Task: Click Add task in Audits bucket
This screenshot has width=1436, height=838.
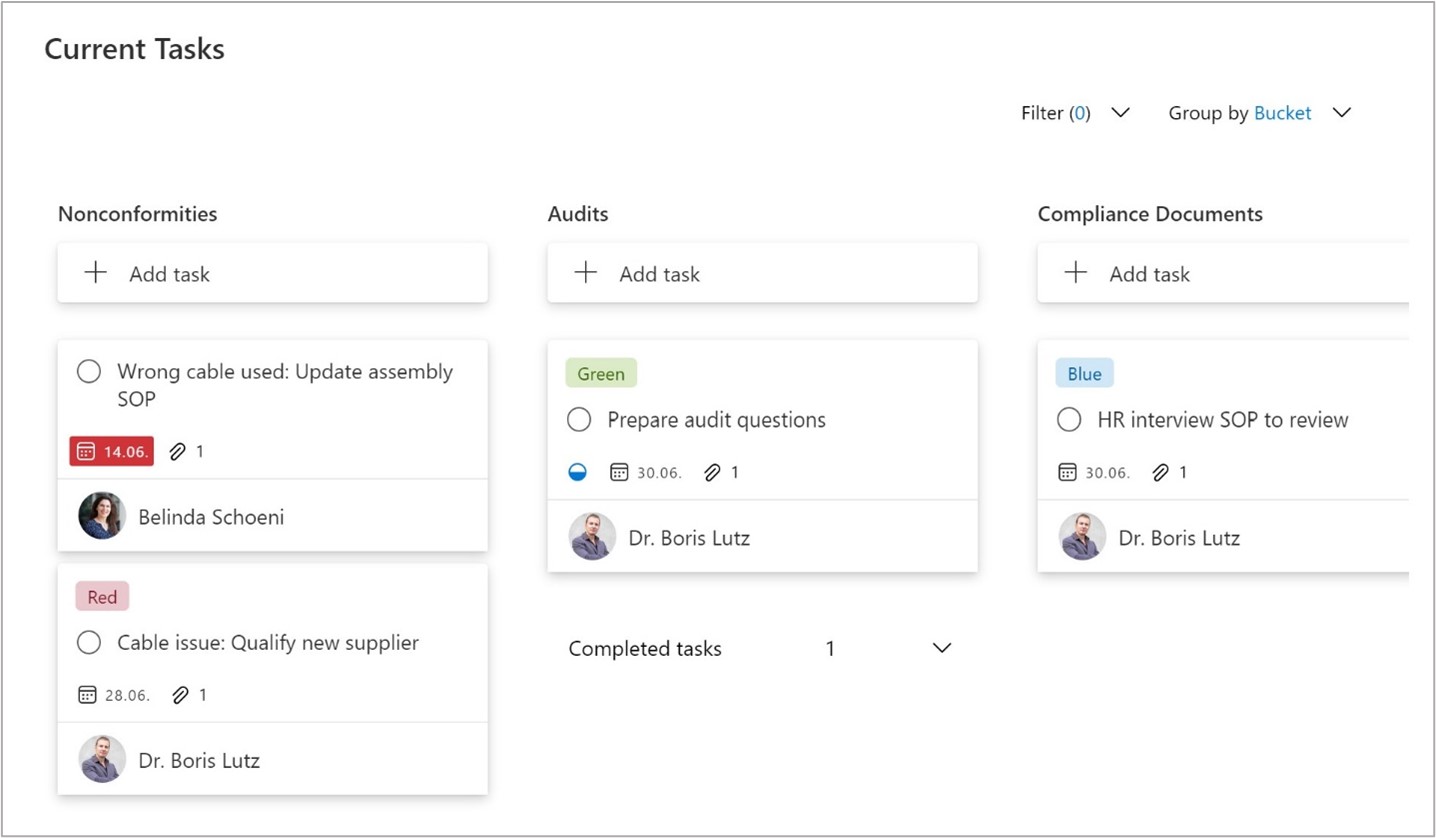Action: point(762,273)
